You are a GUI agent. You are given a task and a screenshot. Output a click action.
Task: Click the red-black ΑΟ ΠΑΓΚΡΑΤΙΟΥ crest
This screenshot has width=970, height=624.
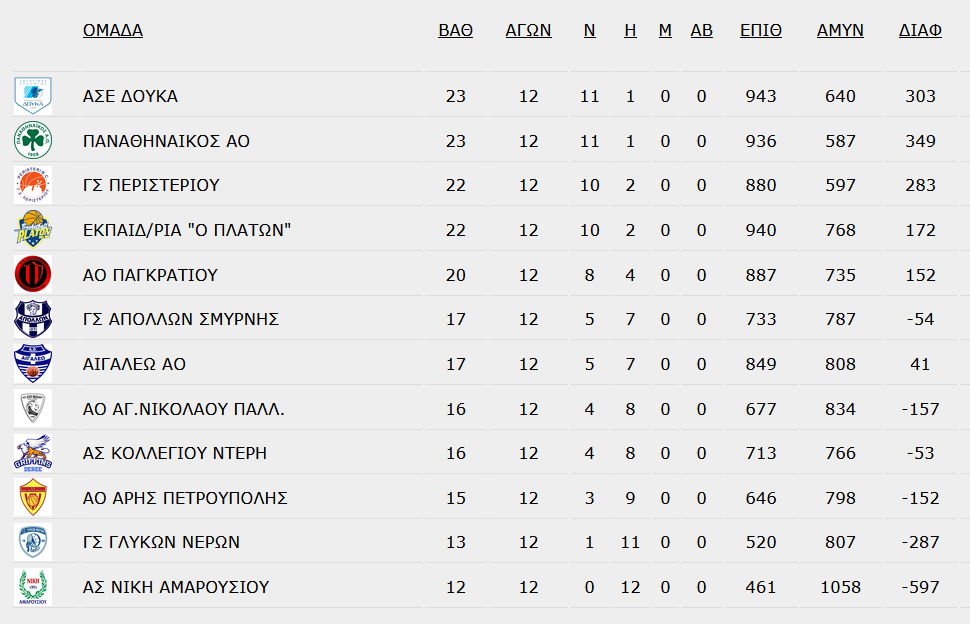click(x=33, y=274)
